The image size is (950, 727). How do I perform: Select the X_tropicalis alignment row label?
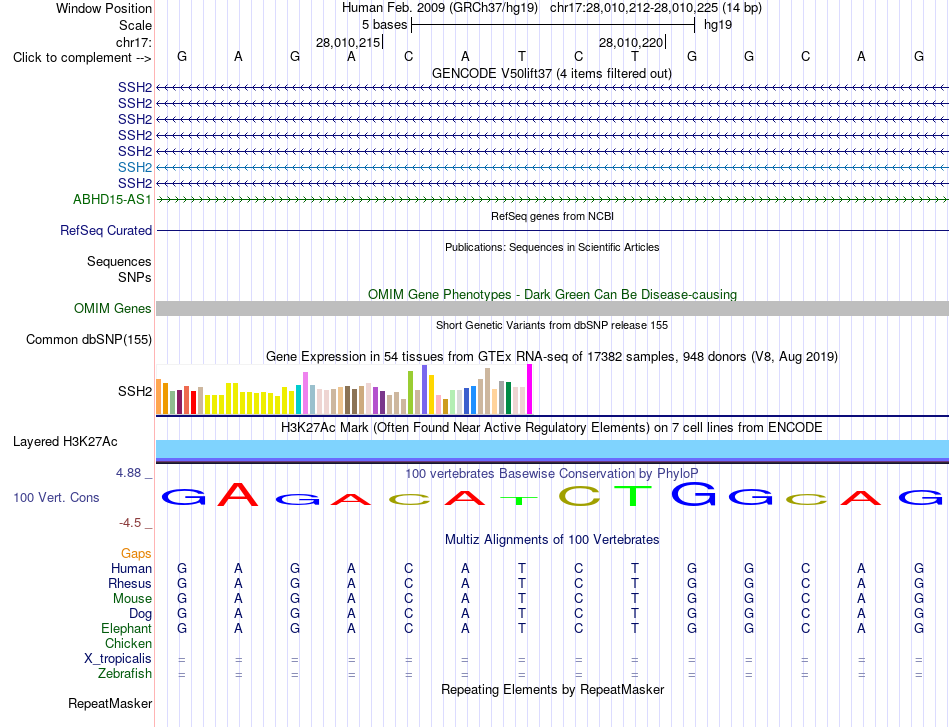(118, 659)
